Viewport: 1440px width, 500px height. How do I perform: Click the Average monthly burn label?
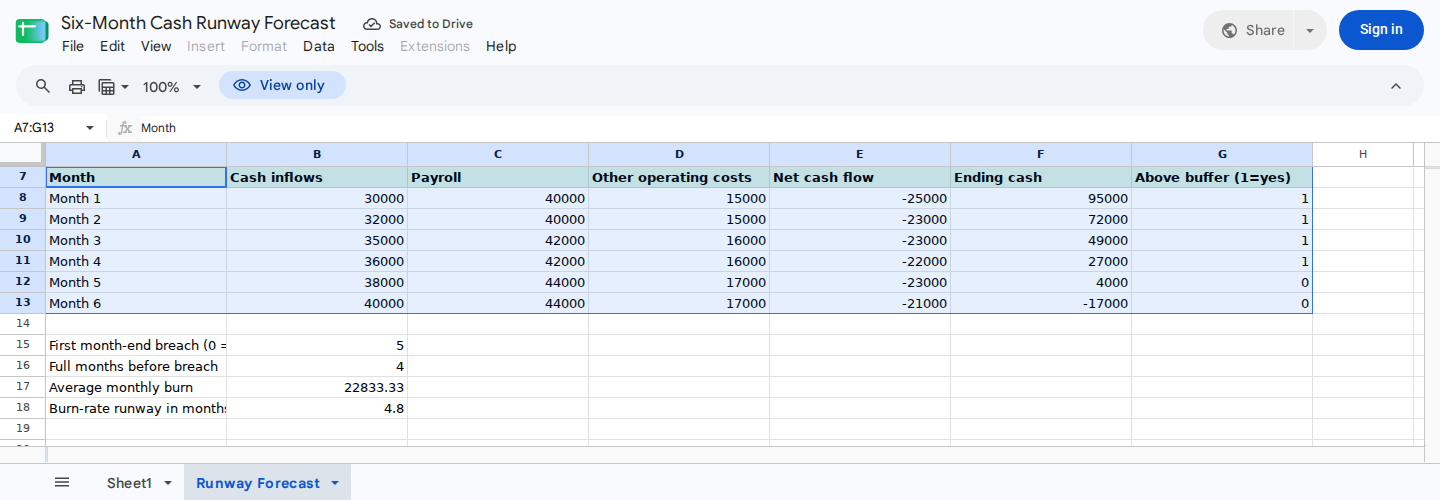pyautogui.click(x=136, y=387)
